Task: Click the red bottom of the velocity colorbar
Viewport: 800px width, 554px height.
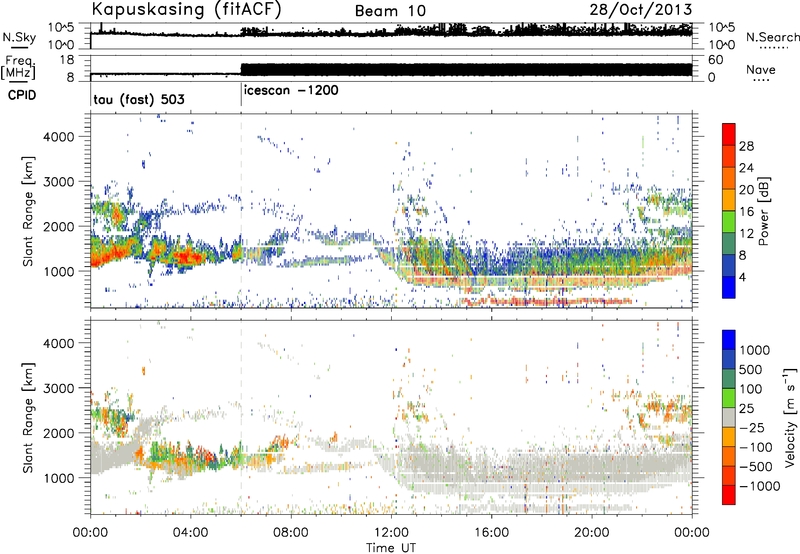Action: 729,495
